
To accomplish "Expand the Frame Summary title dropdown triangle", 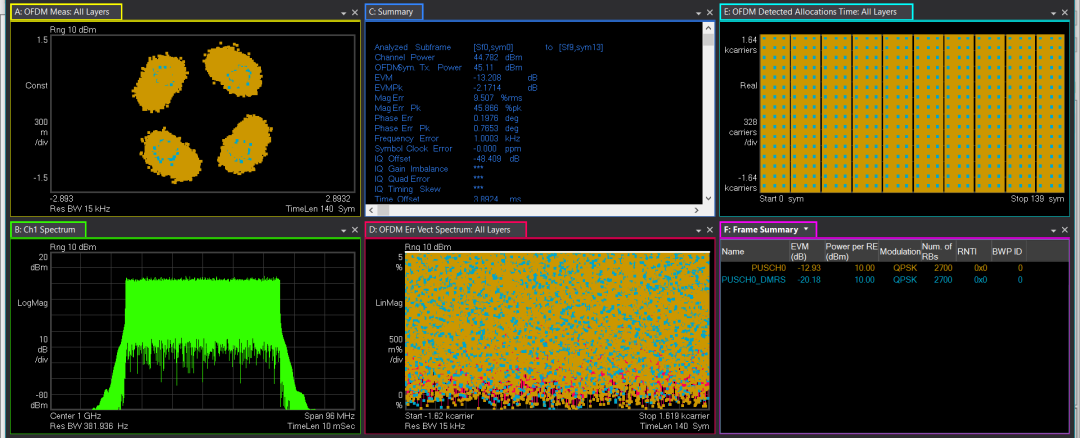I will (806, 230).
